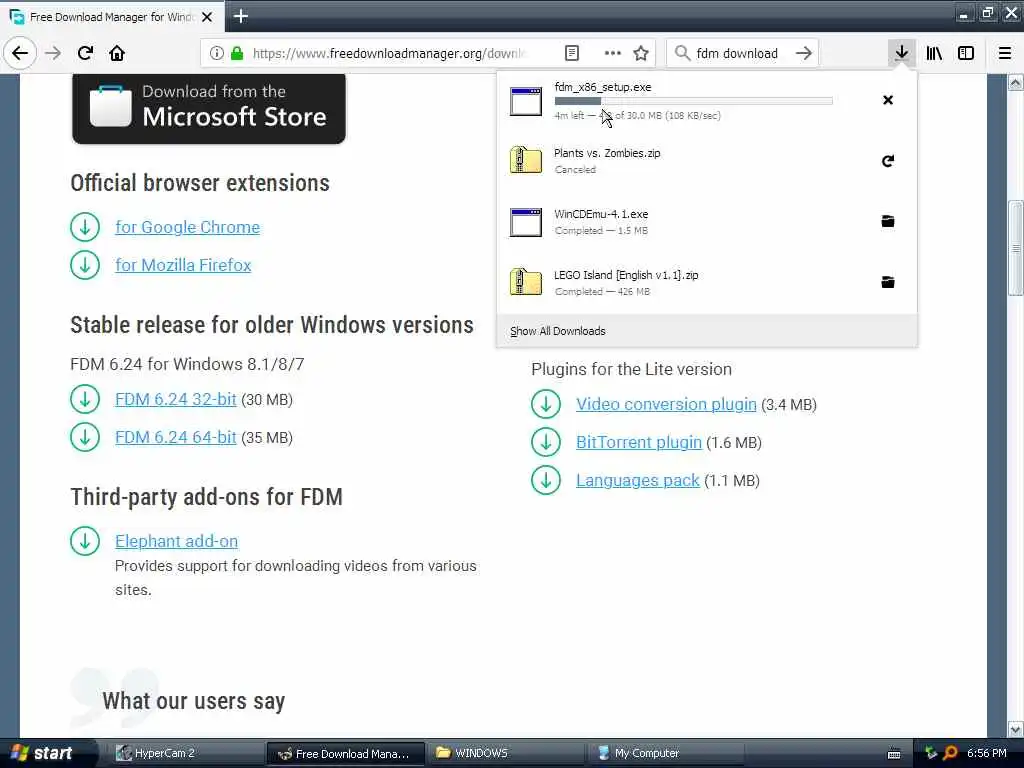Open containing folder for WinCDEmu-4.1.exe
Image resolution: width=1024 pixels, height=768 pixels.
click(888, 221)
